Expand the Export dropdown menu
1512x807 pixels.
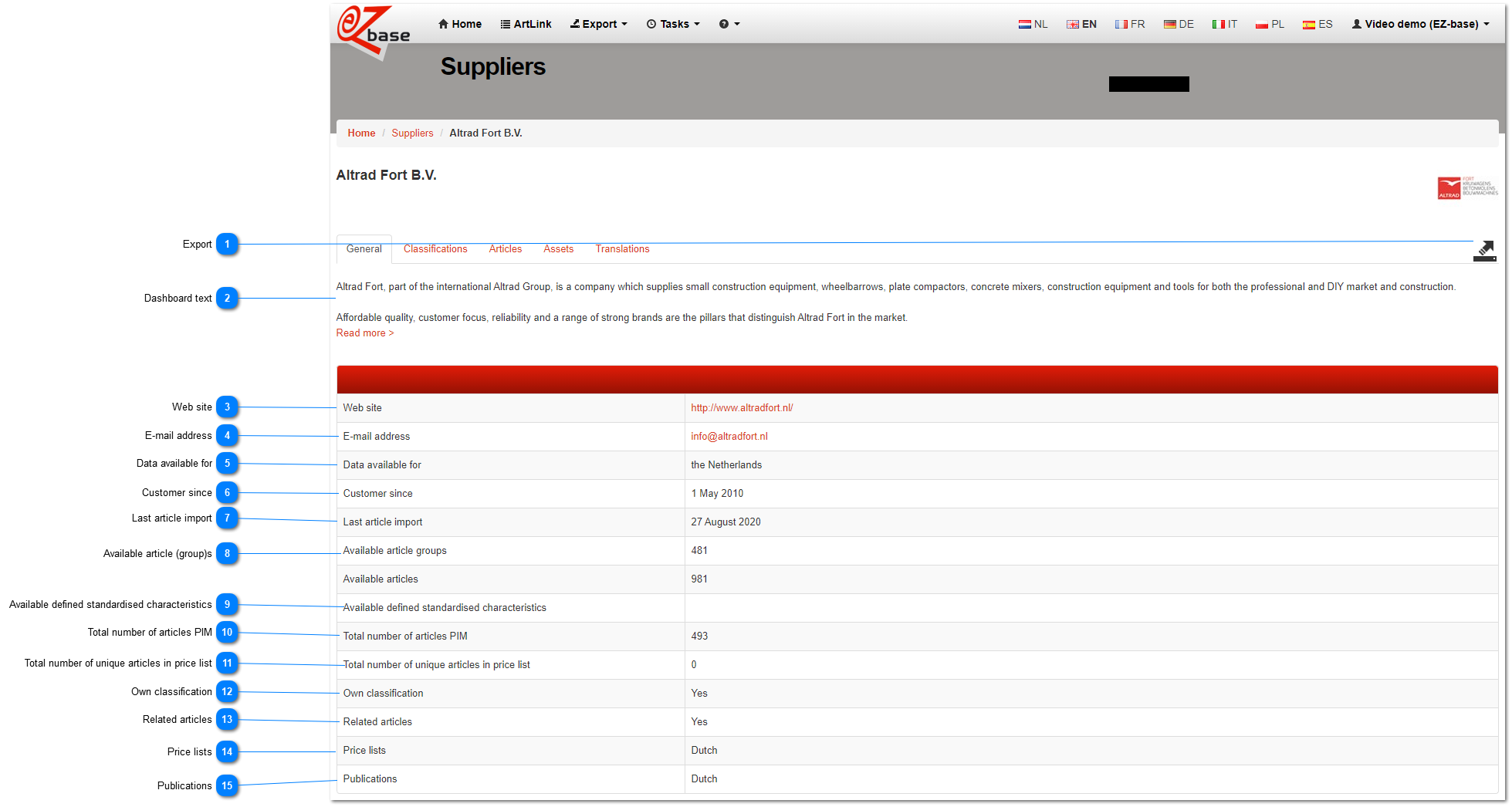click(599, 24)
